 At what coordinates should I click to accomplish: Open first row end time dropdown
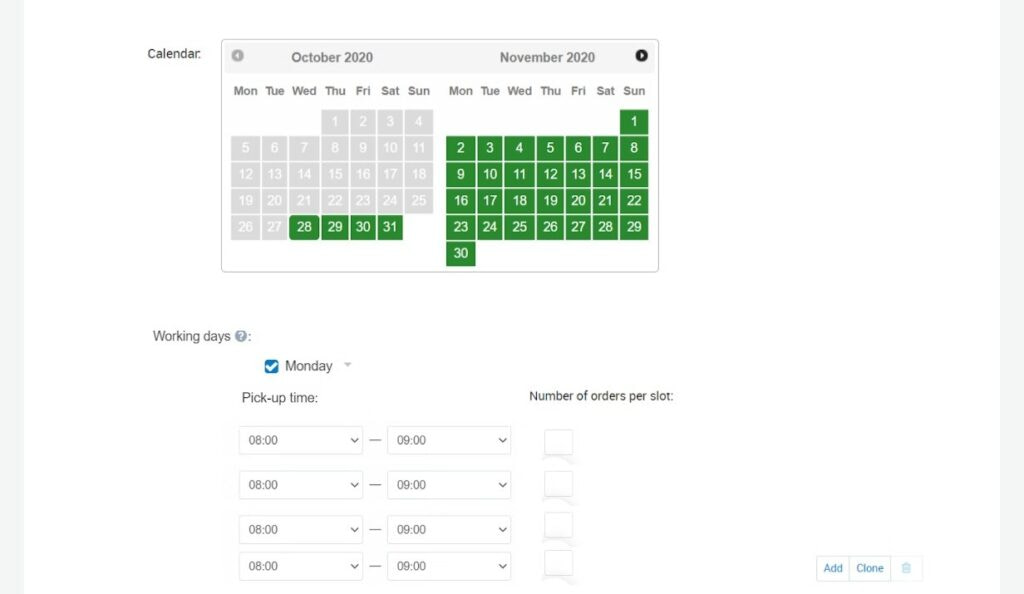pyautogui.click(x=448, y=441)
